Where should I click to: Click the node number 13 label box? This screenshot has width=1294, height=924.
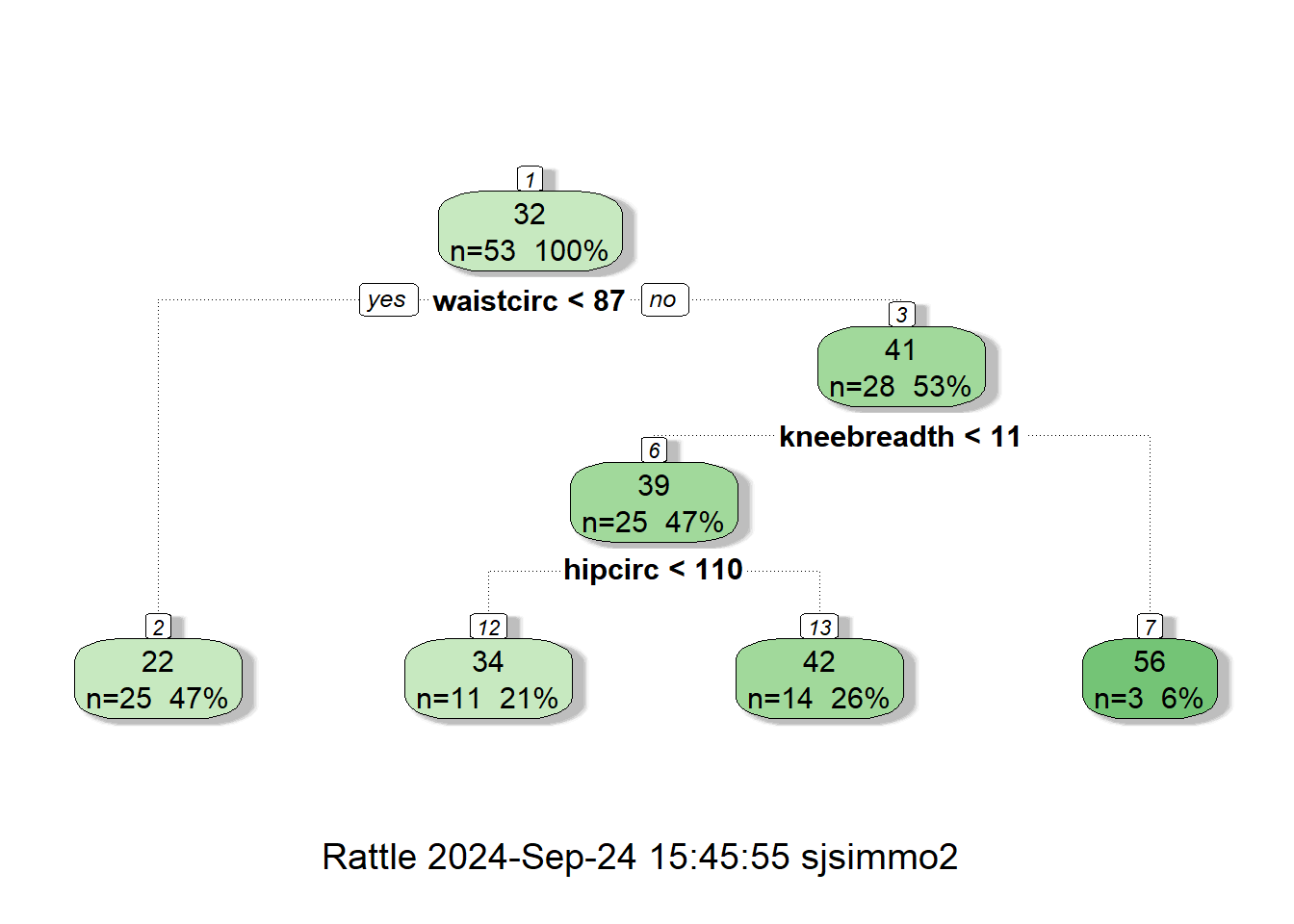tap(819, 627)
